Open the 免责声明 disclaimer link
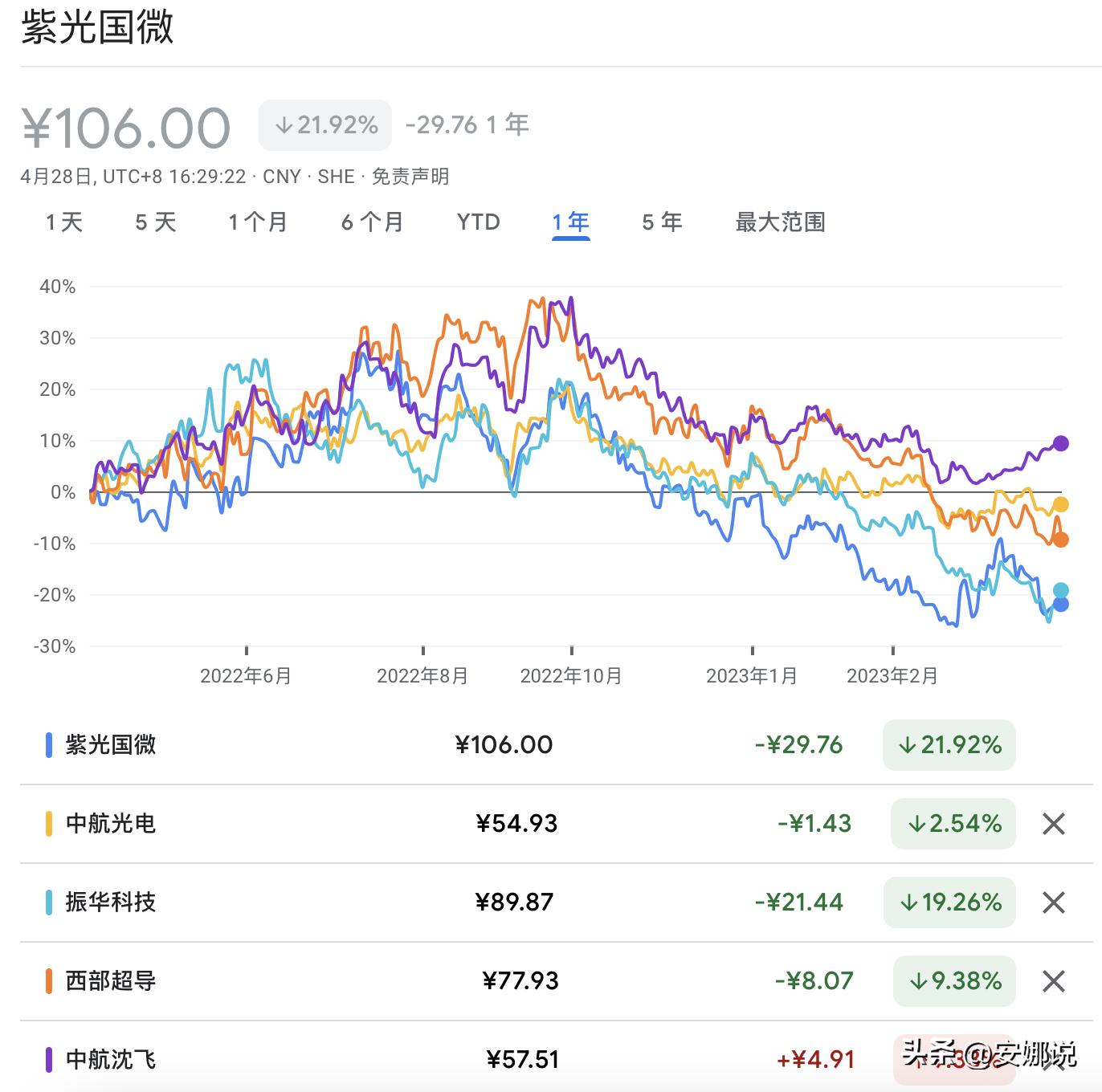 [410, 177]
